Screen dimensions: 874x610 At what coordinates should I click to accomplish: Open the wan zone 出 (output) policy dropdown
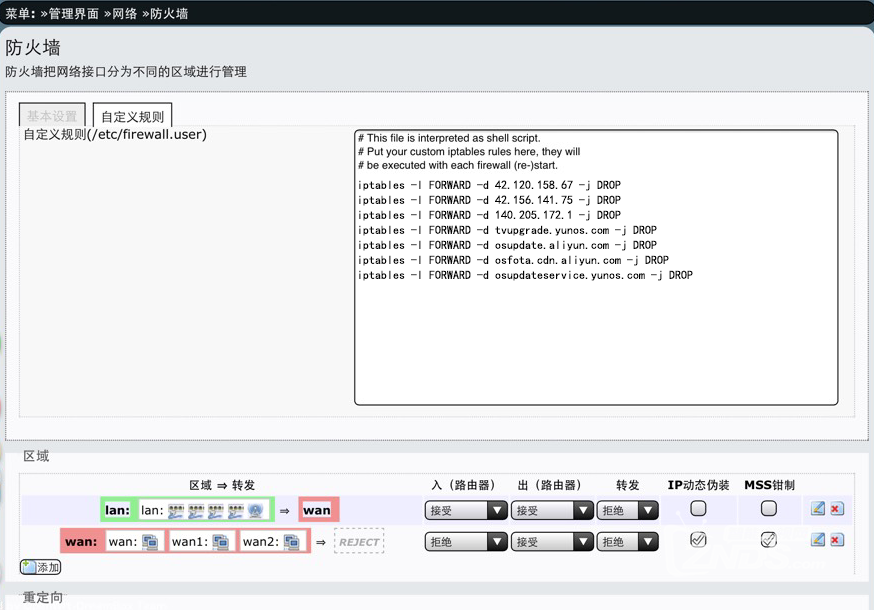pos(552,541)
